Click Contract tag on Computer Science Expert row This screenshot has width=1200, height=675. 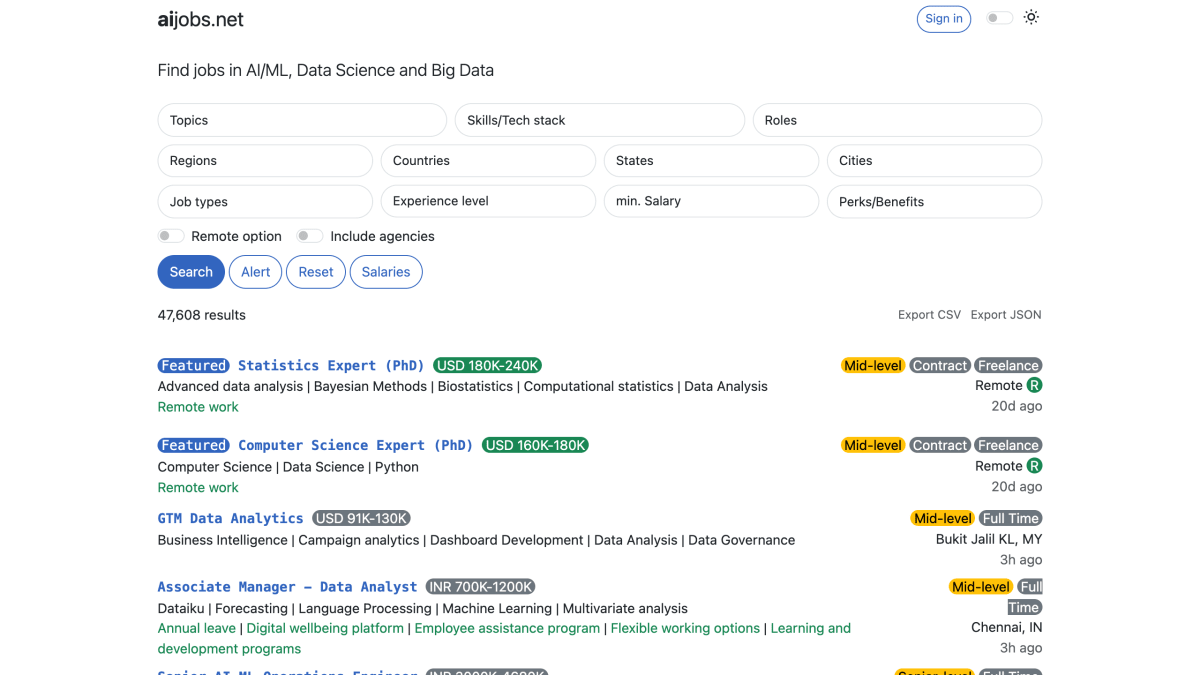(x=940, y=445)
